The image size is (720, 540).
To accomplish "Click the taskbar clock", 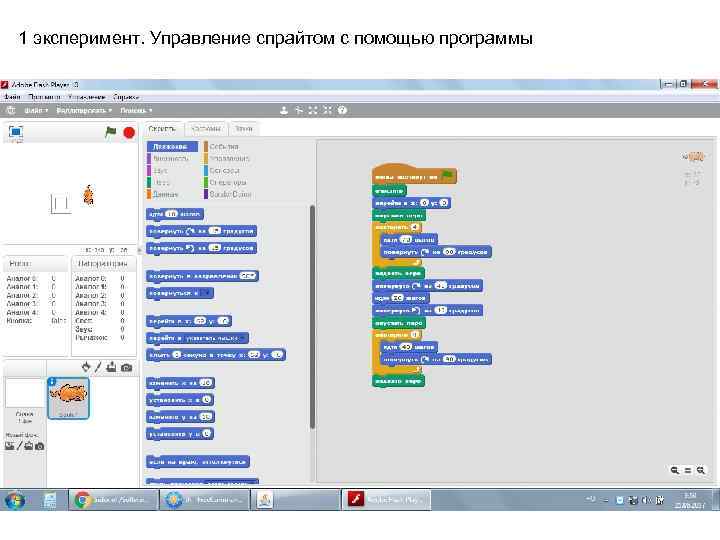I will [x=690, y=501].
